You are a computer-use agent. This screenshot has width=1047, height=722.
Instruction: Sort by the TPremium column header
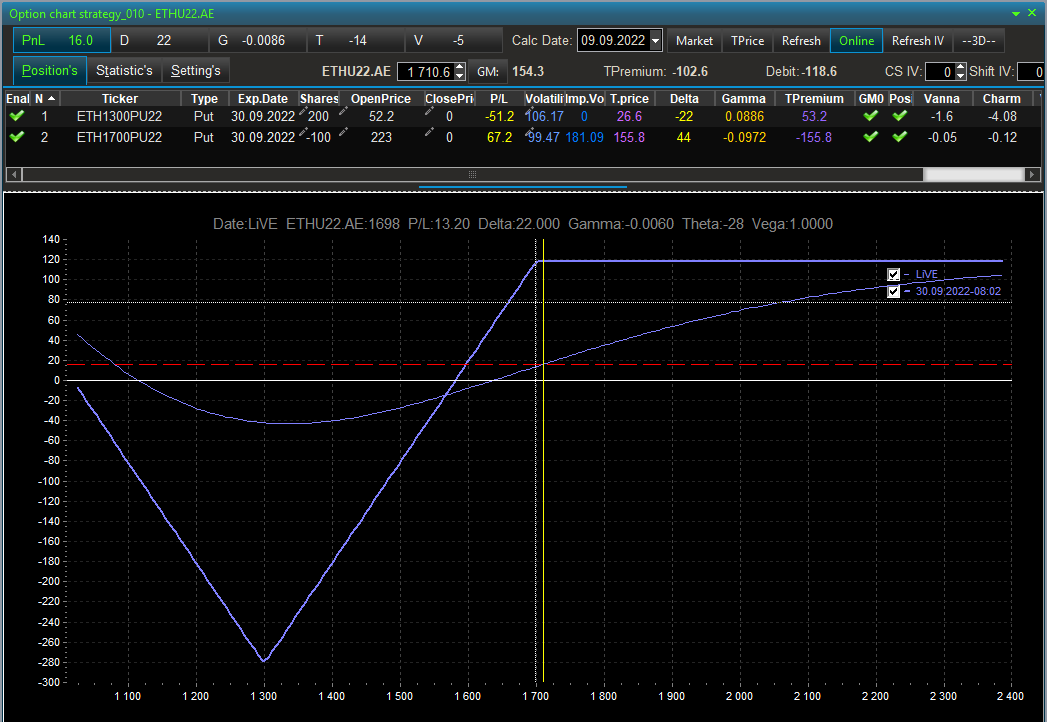click(814, 99)
